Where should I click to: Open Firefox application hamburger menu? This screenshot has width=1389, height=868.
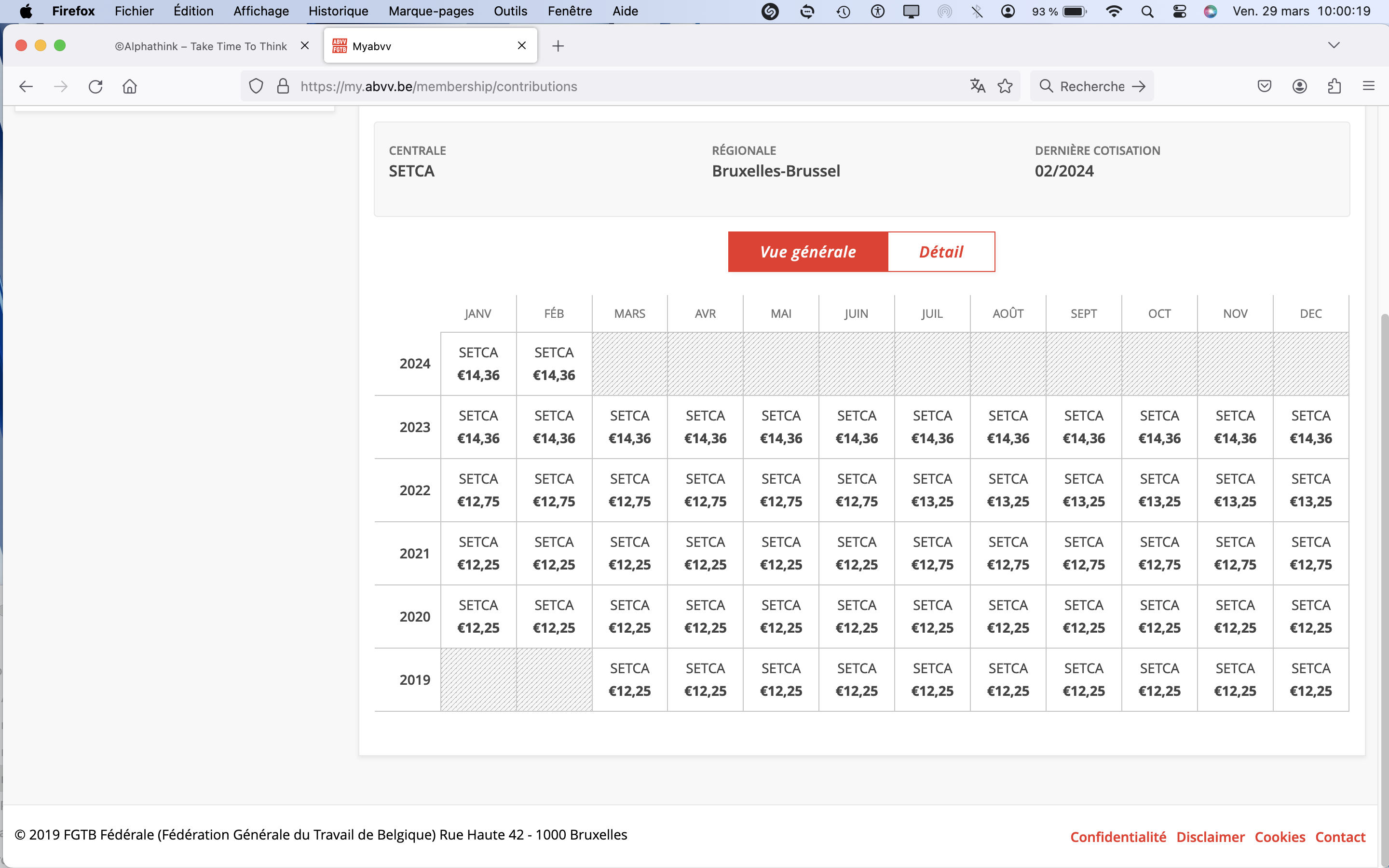(x=1369, y=86)
